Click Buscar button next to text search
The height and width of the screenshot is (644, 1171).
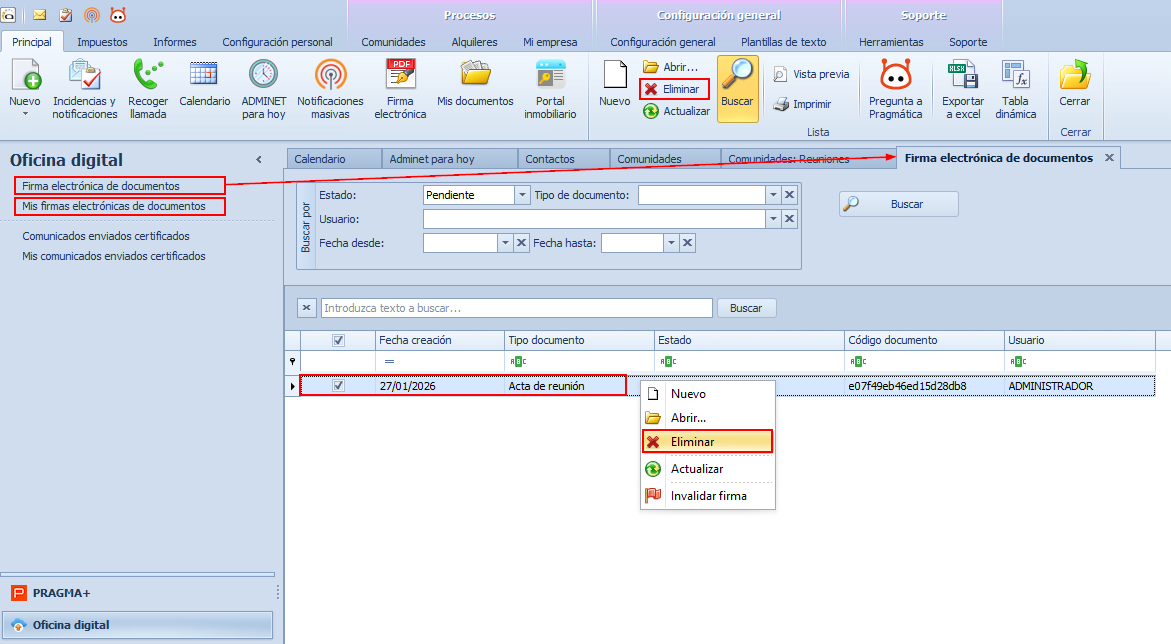[746, 308]
